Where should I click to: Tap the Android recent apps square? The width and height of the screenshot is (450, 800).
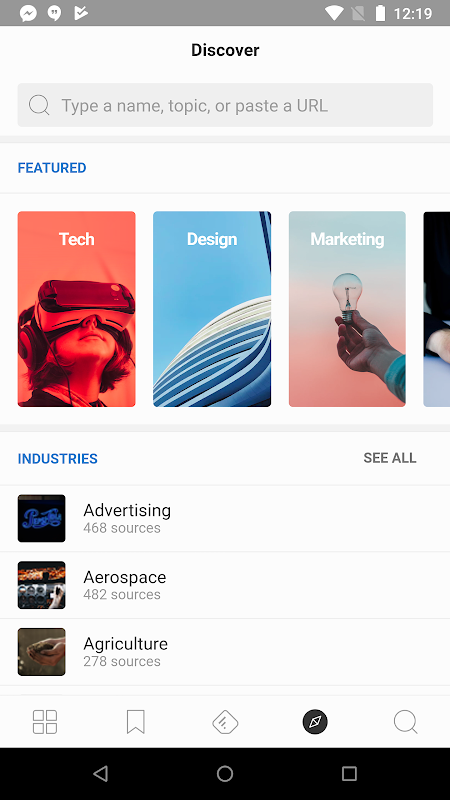349,773
